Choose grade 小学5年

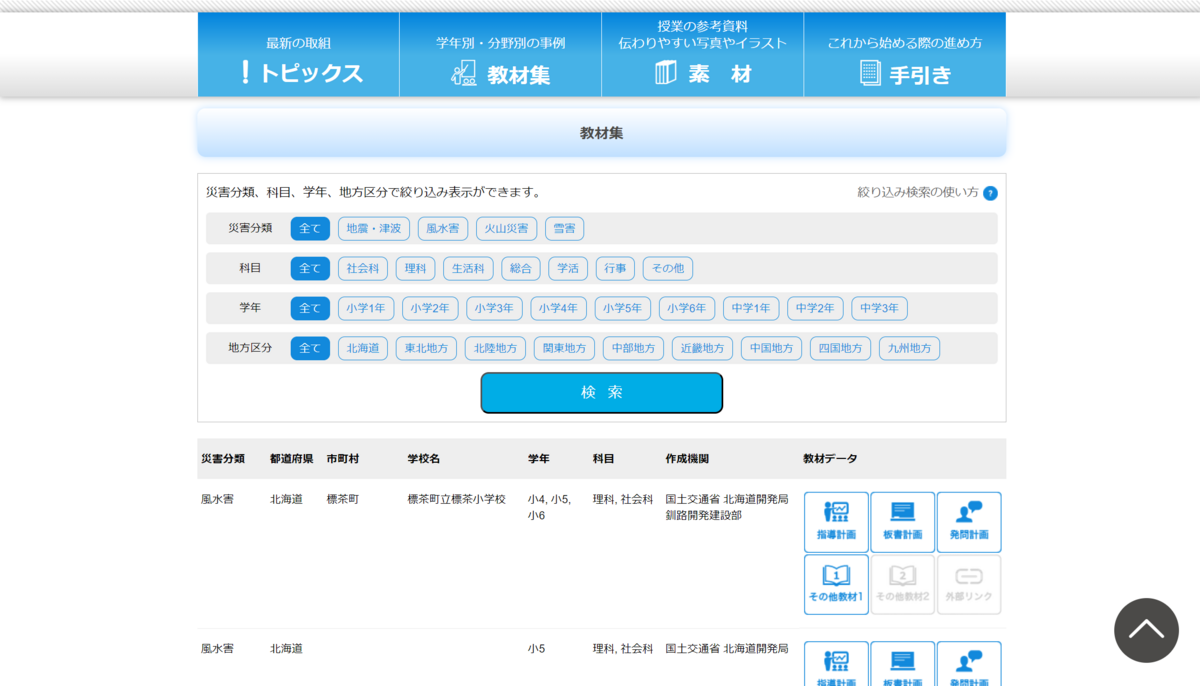[623, 308]
